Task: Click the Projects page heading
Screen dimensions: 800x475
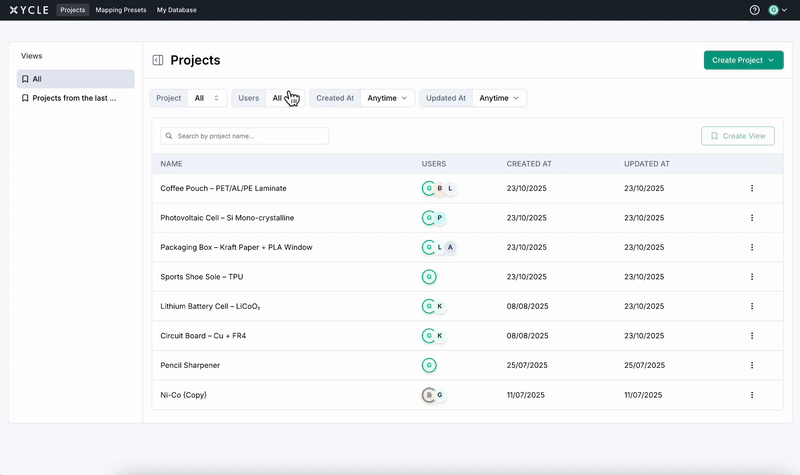Action: tap(195, 60)
